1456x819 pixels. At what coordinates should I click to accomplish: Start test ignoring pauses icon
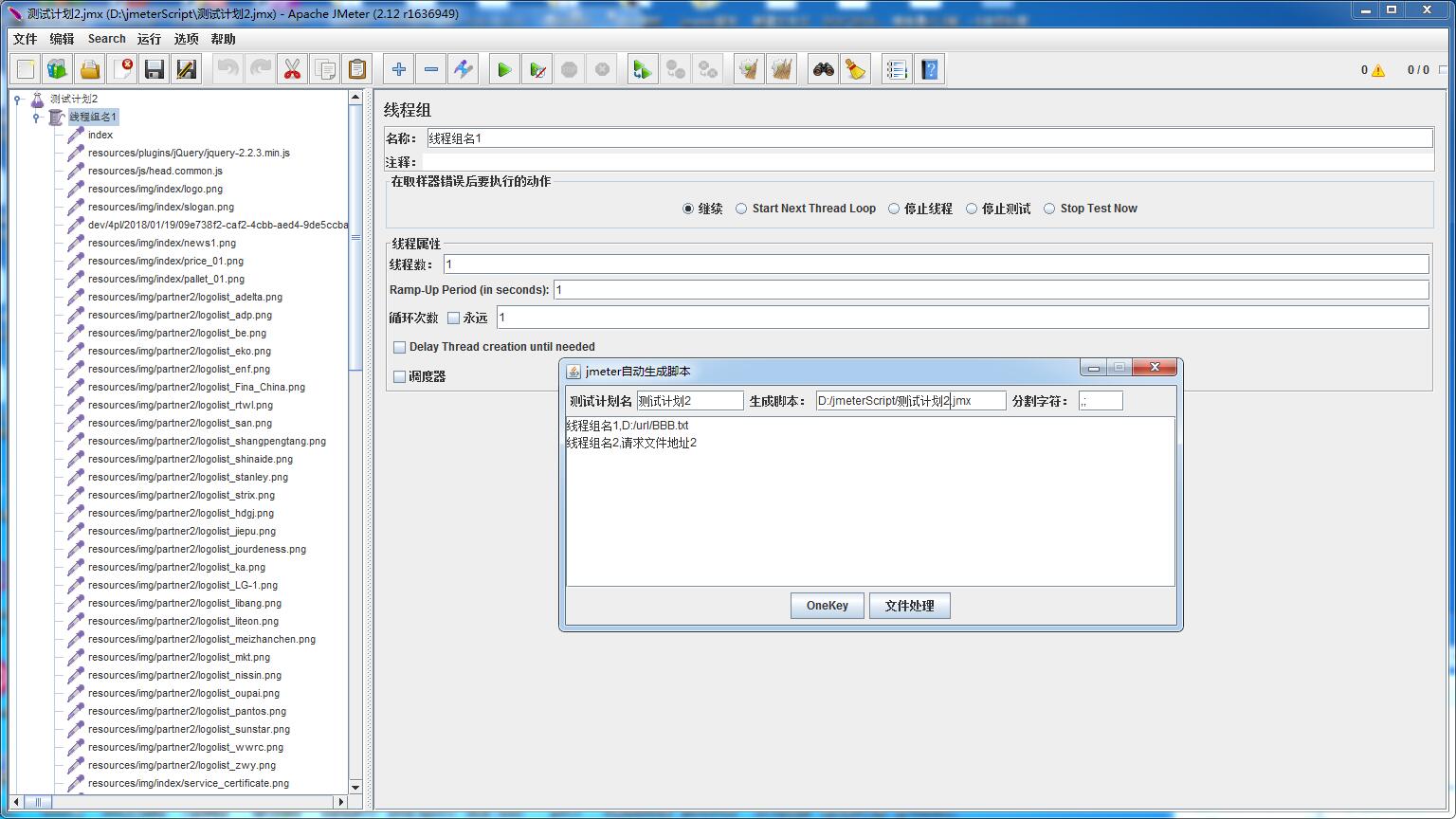tap(537, 69)
